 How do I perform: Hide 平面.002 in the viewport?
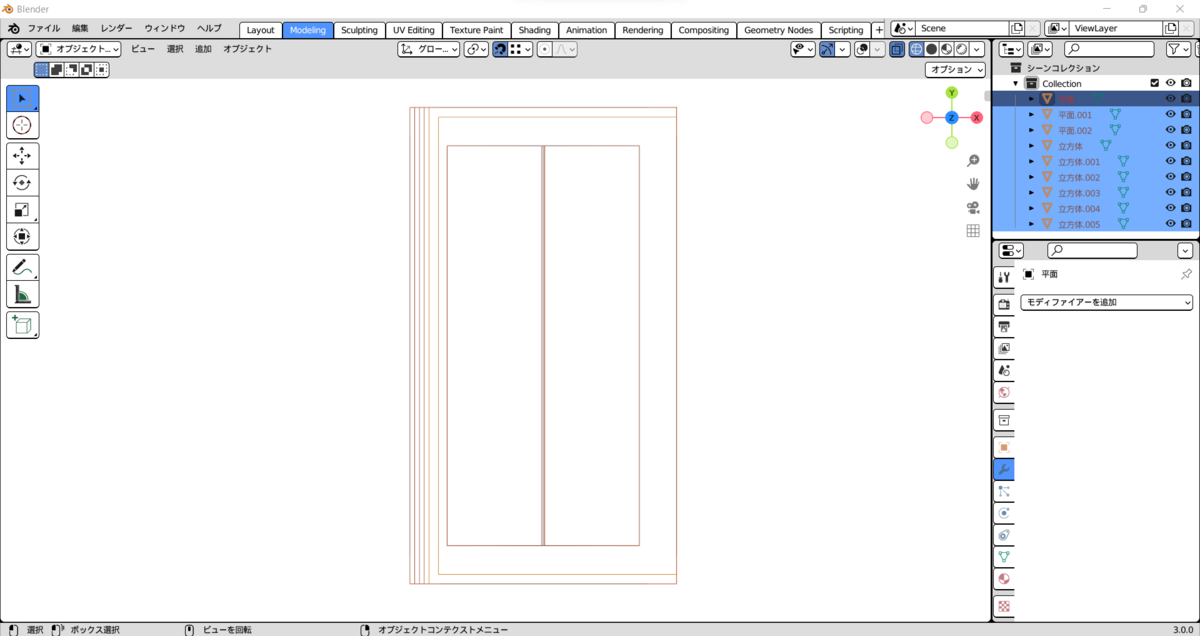[1171, 130]
